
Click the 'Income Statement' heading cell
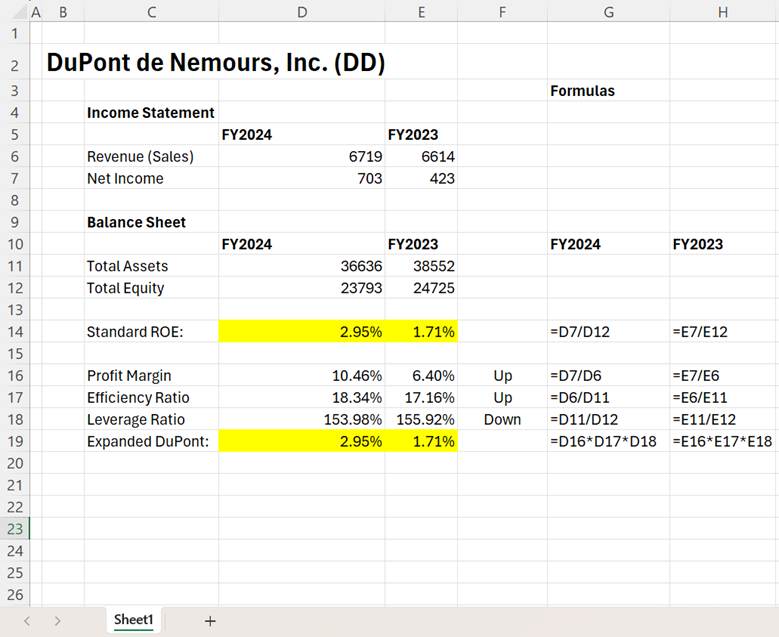pos(152,112)
